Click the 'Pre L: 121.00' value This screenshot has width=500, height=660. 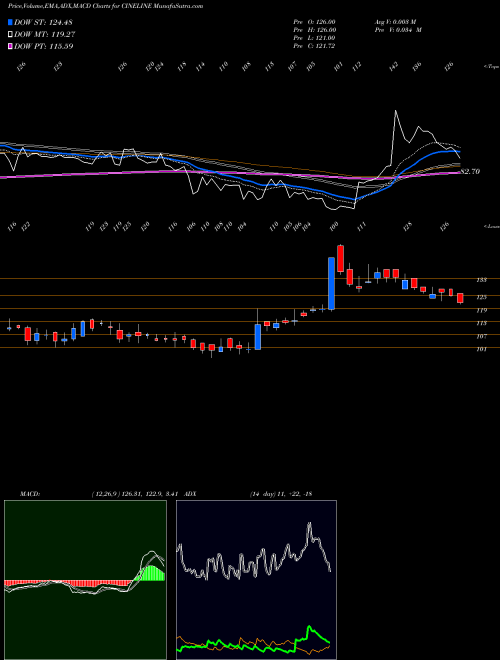point(314,37)
